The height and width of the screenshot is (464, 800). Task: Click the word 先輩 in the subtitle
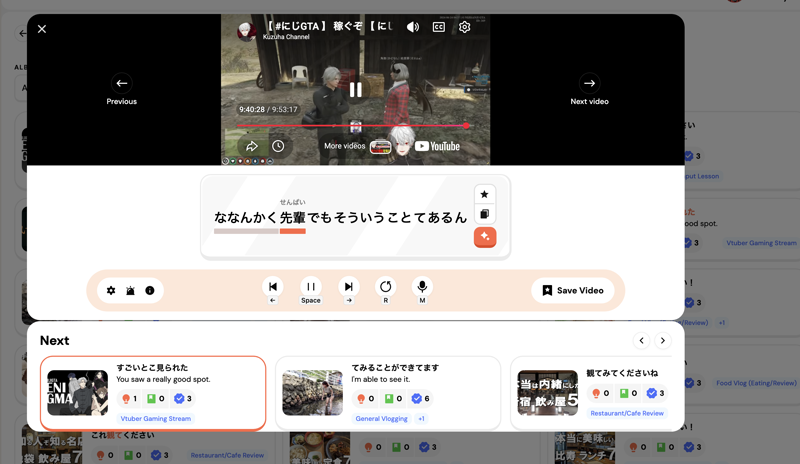click(292, 217)
